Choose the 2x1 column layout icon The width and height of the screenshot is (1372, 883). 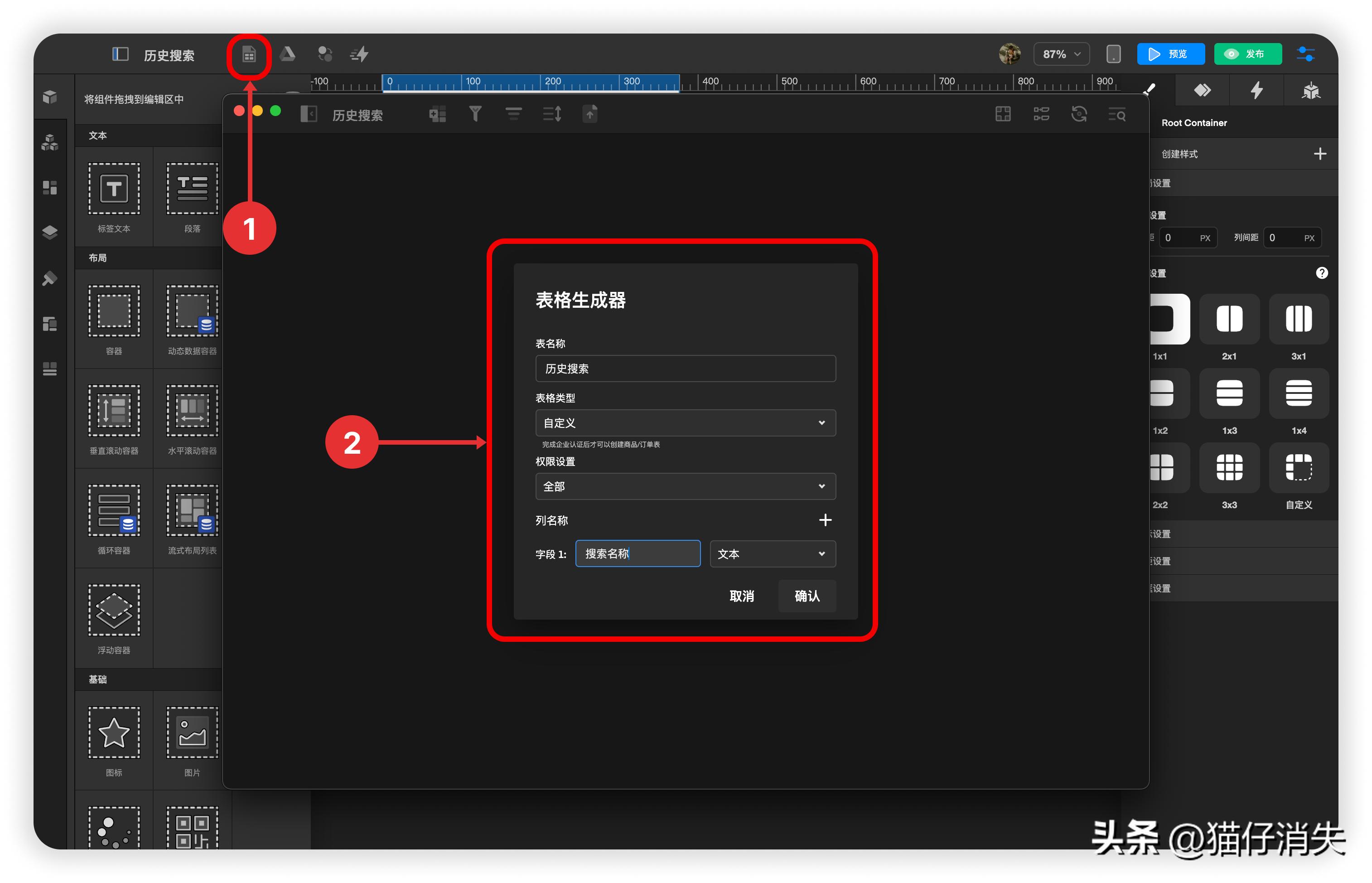coord(1229,319)
